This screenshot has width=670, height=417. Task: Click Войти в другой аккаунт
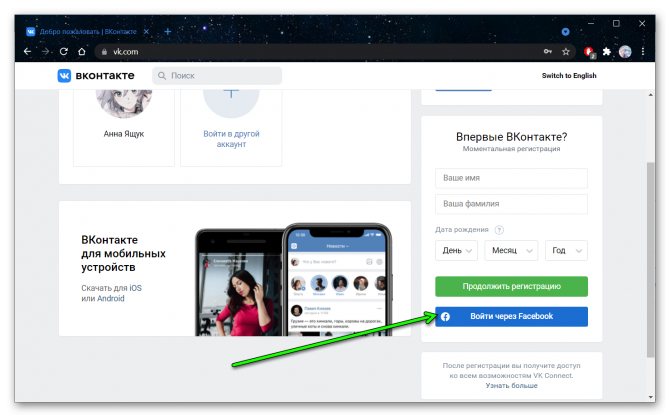(231, 139)
